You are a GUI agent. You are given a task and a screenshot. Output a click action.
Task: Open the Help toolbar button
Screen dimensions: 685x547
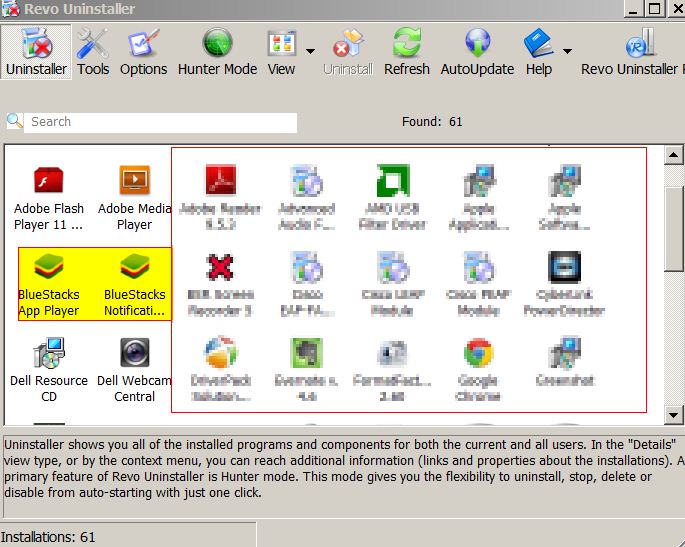tap(539, 52)
